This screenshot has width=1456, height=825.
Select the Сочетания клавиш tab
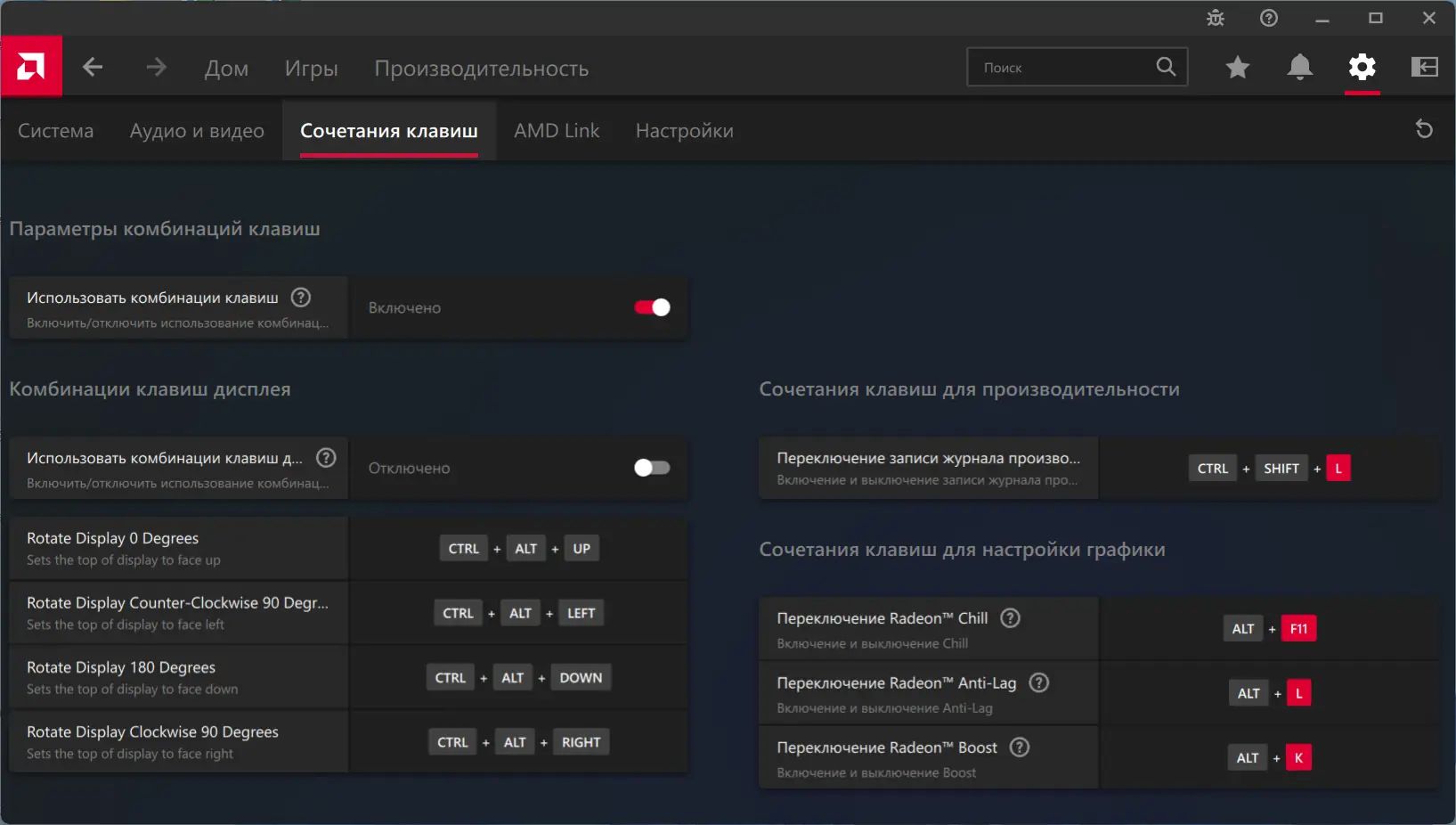389,131
